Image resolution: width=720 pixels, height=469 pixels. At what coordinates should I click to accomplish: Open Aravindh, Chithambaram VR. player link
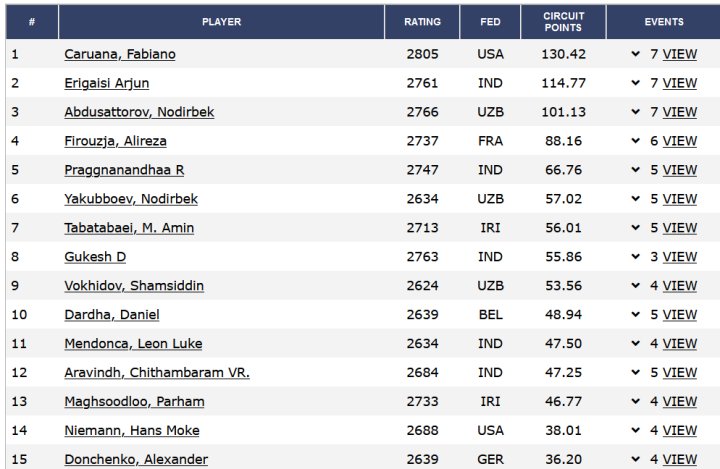click(x=157, y=373)
